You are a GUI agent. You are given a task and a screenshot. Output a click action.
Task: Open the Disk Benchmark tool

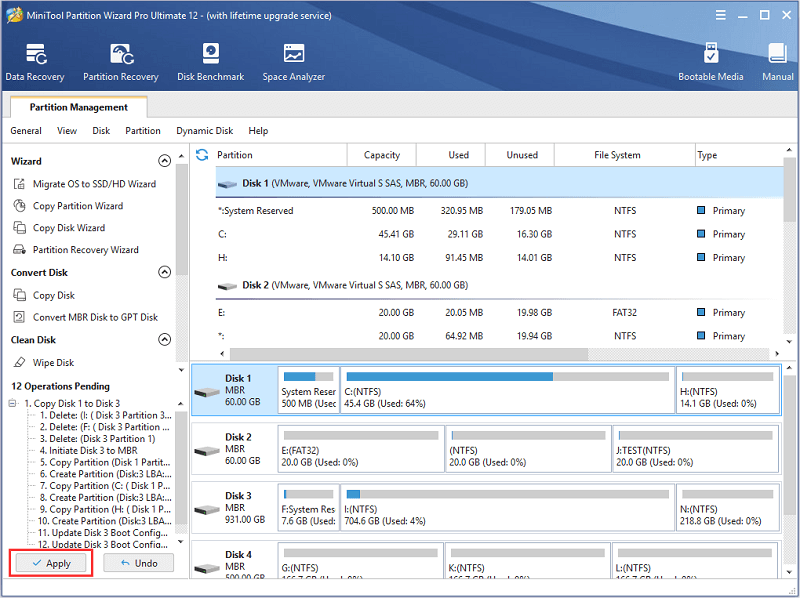(x=210, y=62)
